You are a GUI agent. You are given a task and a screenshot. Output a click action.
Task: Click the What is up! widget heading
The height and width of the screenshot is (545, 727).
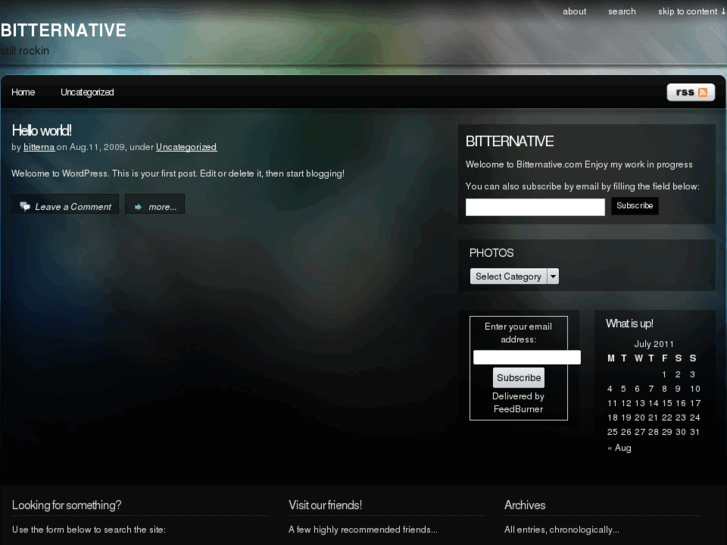coord(629,323)
